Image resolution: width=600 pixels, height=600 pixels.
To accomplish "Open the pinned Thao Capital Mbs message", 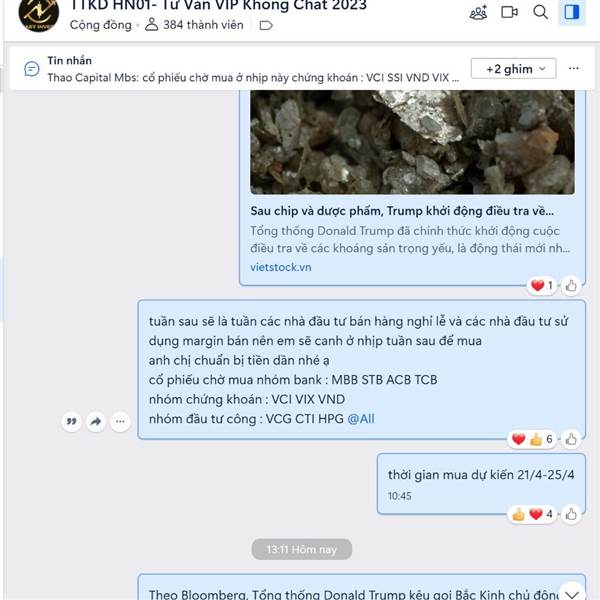I will point(253,69).
